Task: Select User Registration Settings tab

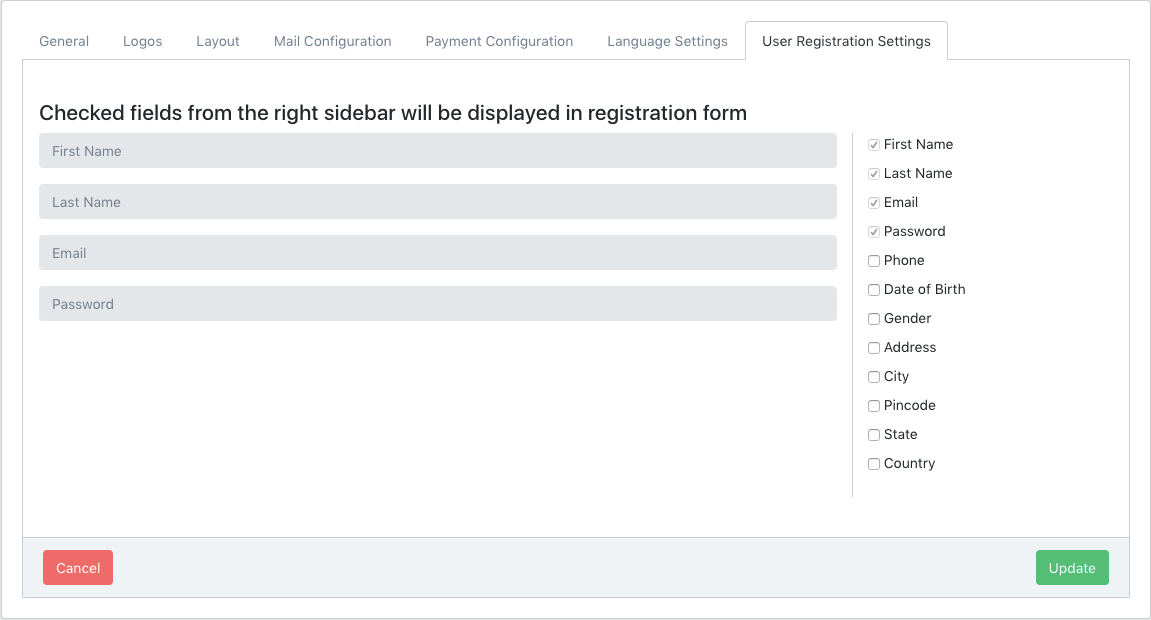Action: 846,41
